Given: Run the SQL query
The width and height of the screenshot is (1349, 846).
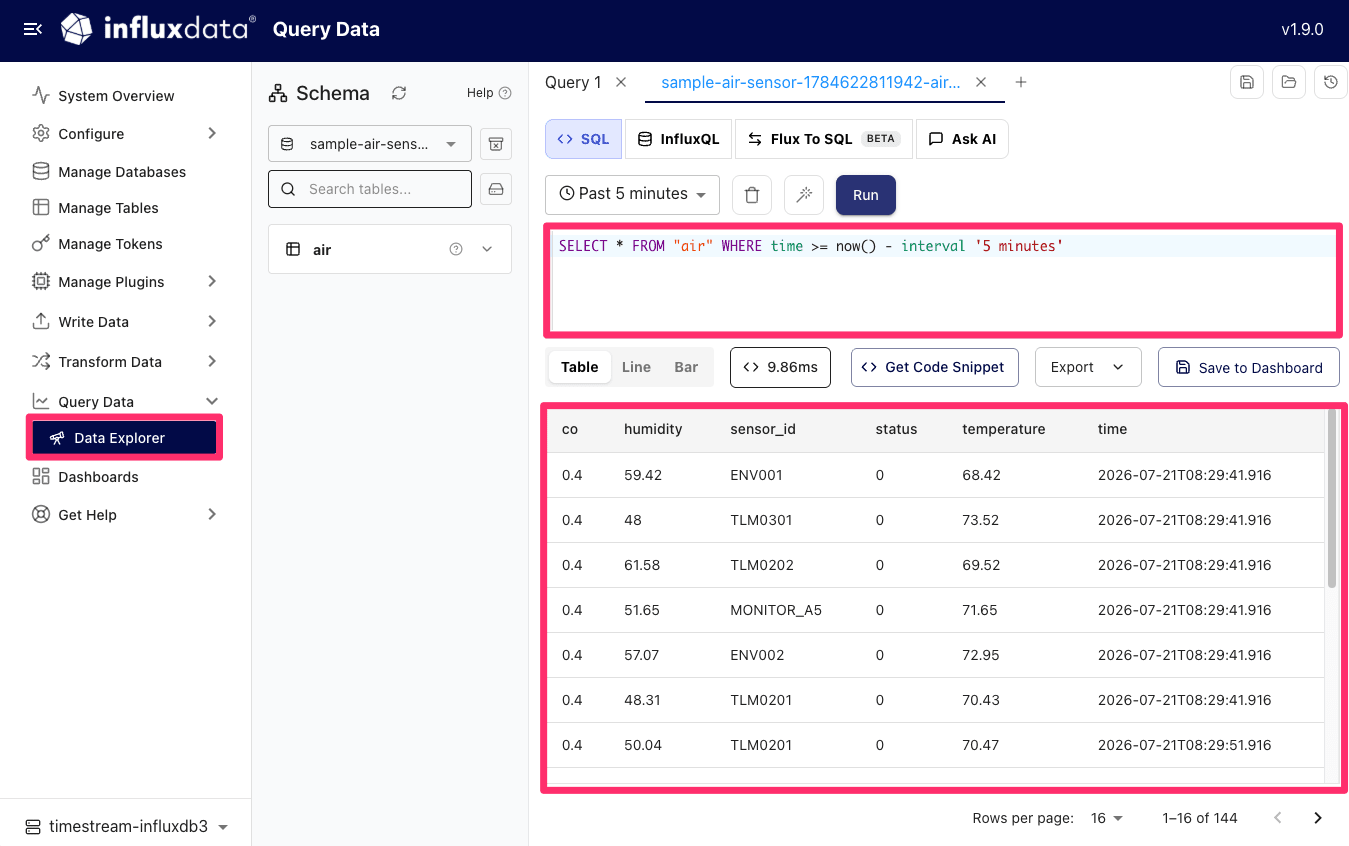Looking at the screenshot, I should pyautogui.click(x=866, y=195).
